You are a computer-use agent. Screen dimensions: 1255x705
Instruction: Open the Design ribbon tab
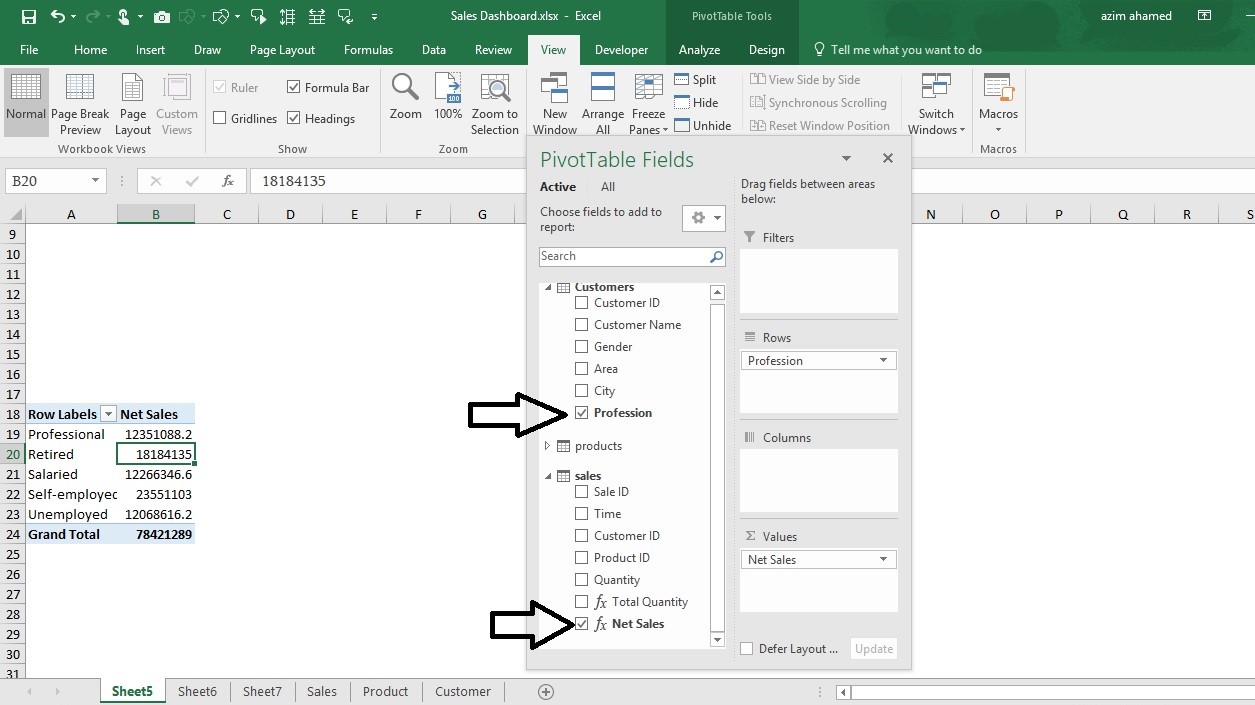(x=767, y=50)
